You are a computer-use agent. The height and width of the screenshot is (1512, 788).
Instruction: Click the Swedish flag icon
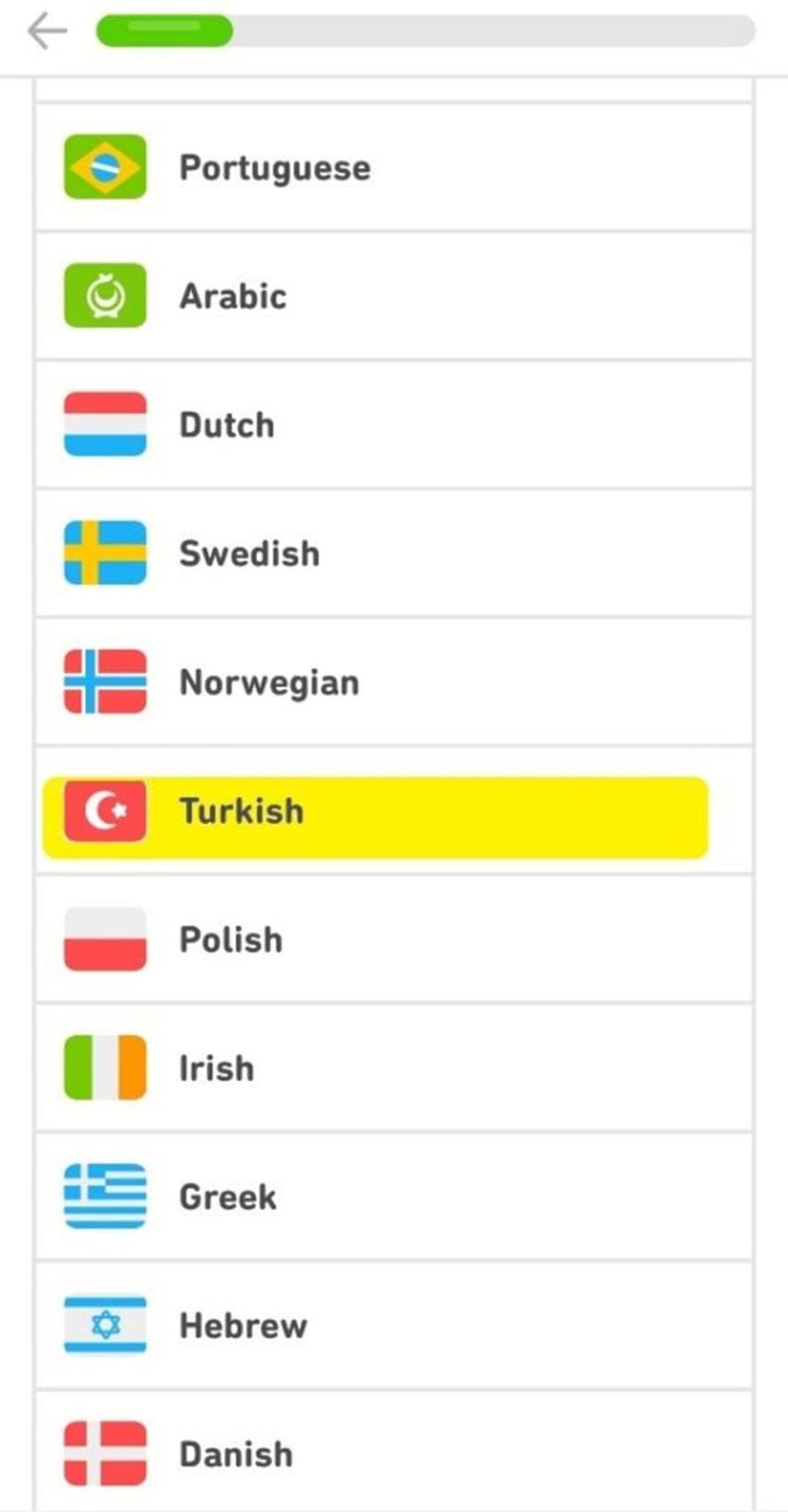point(105,553)
